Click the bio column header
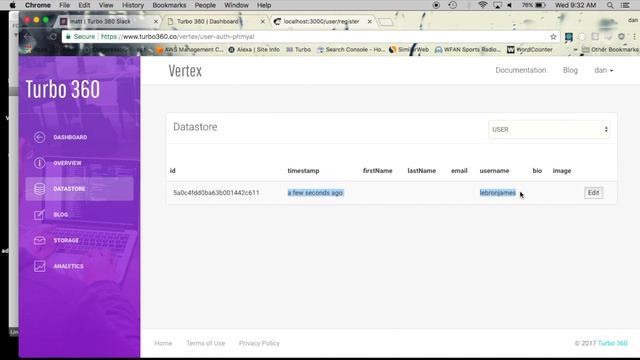This screenshot has width=640, height=360. click(x=537, y=171)
